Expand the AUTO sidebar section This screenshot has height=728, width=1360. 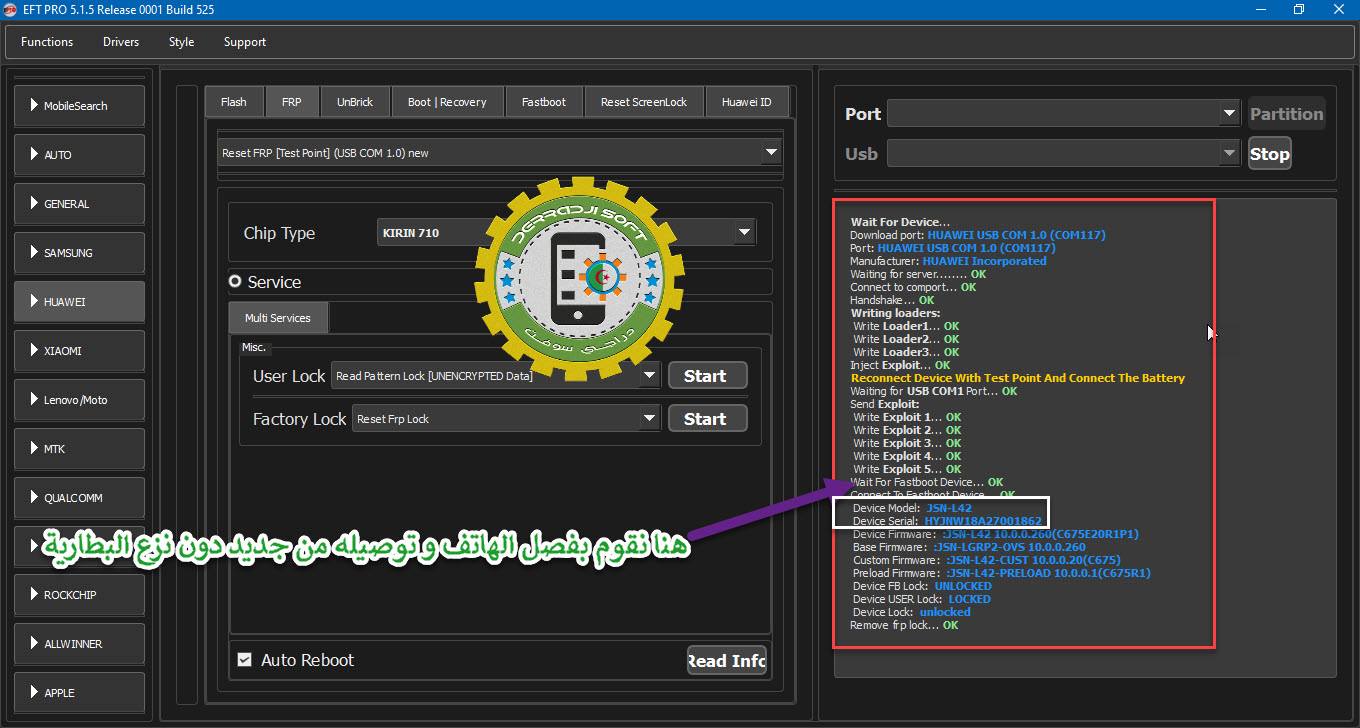tap(79, 155)
